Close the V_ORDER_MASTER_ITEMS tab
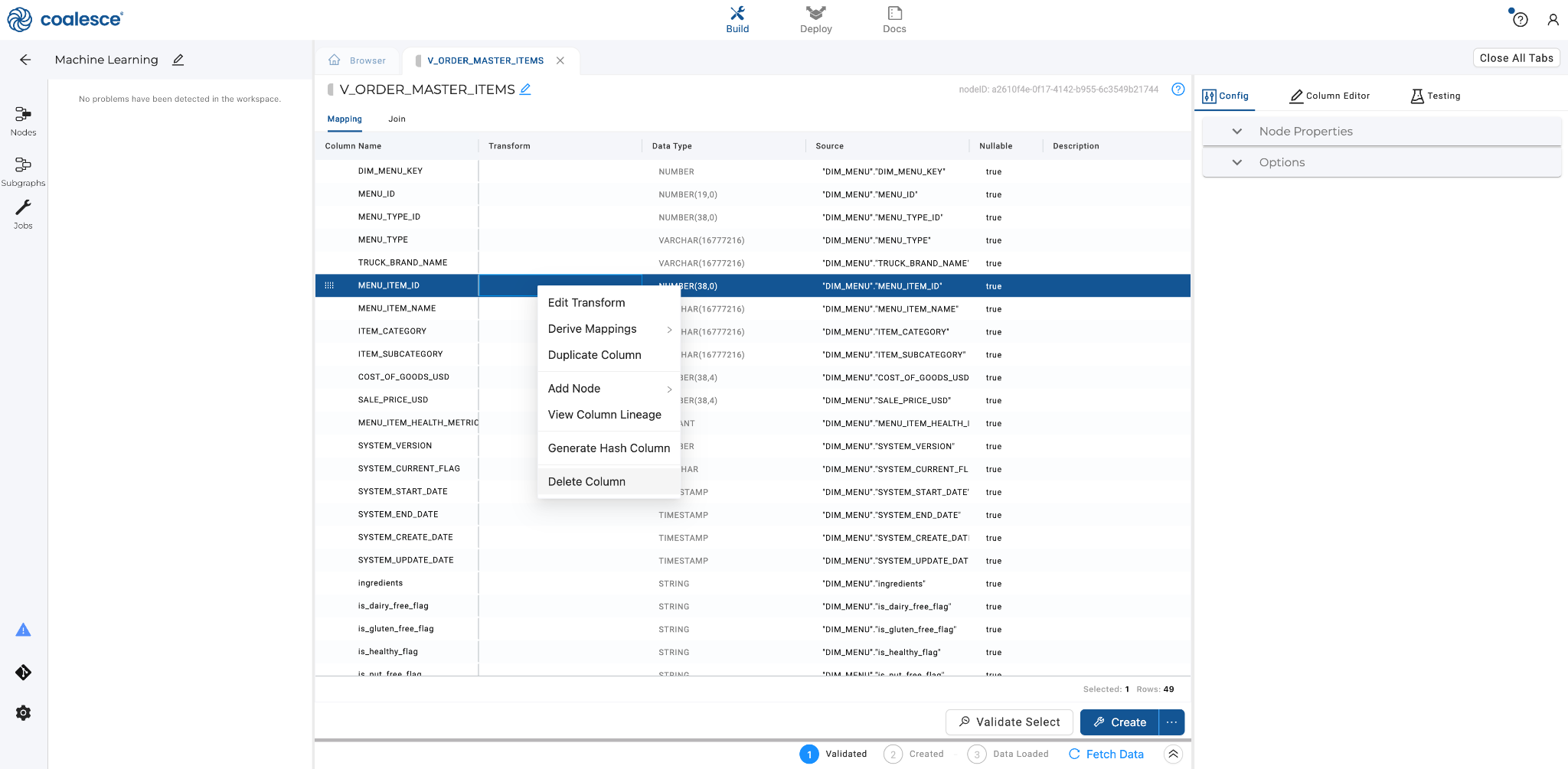Screen dimensions: 1568x769 point(560,60)
